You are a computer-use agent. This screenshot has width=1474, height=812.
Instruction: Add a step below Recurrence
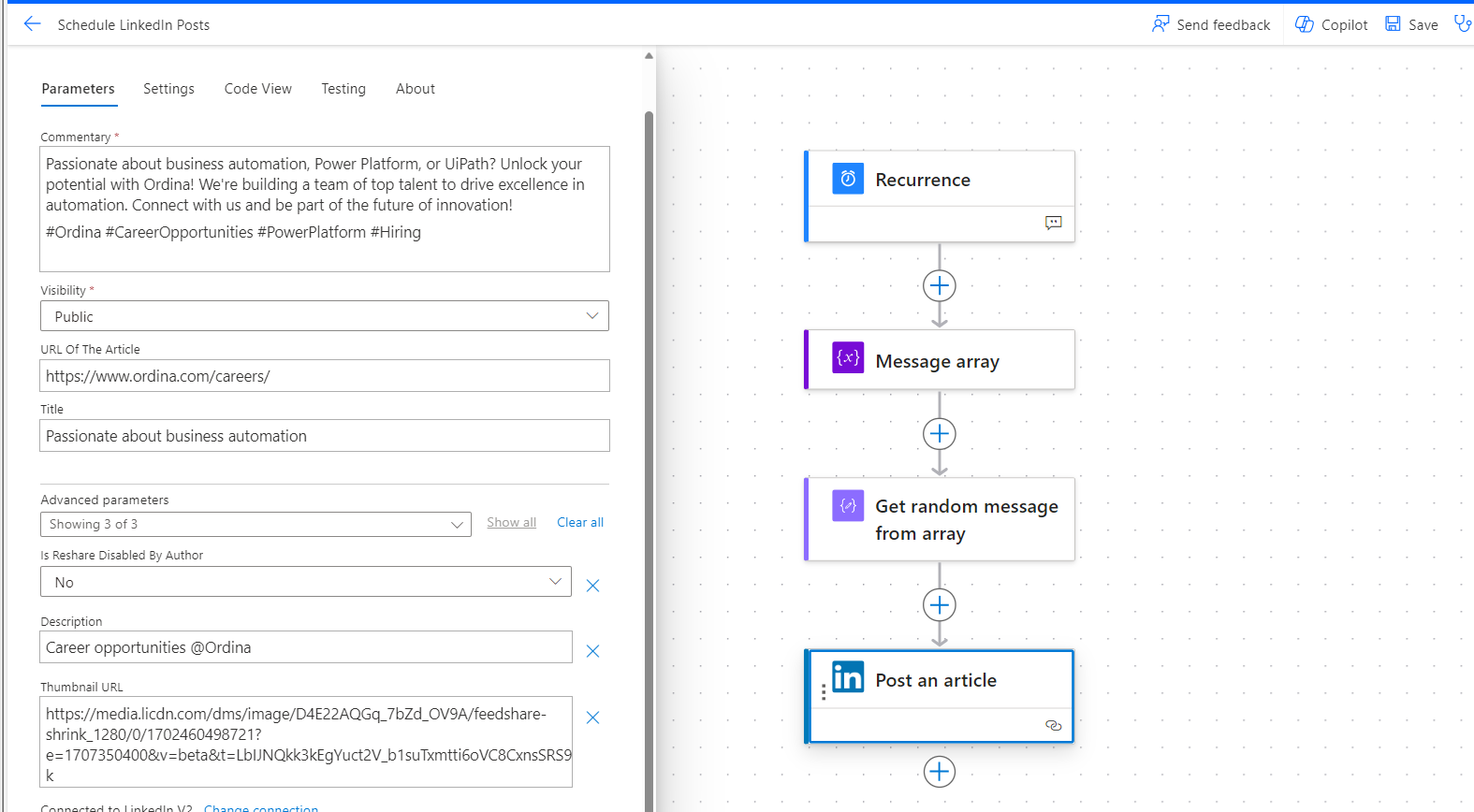(x=940, y=285)
